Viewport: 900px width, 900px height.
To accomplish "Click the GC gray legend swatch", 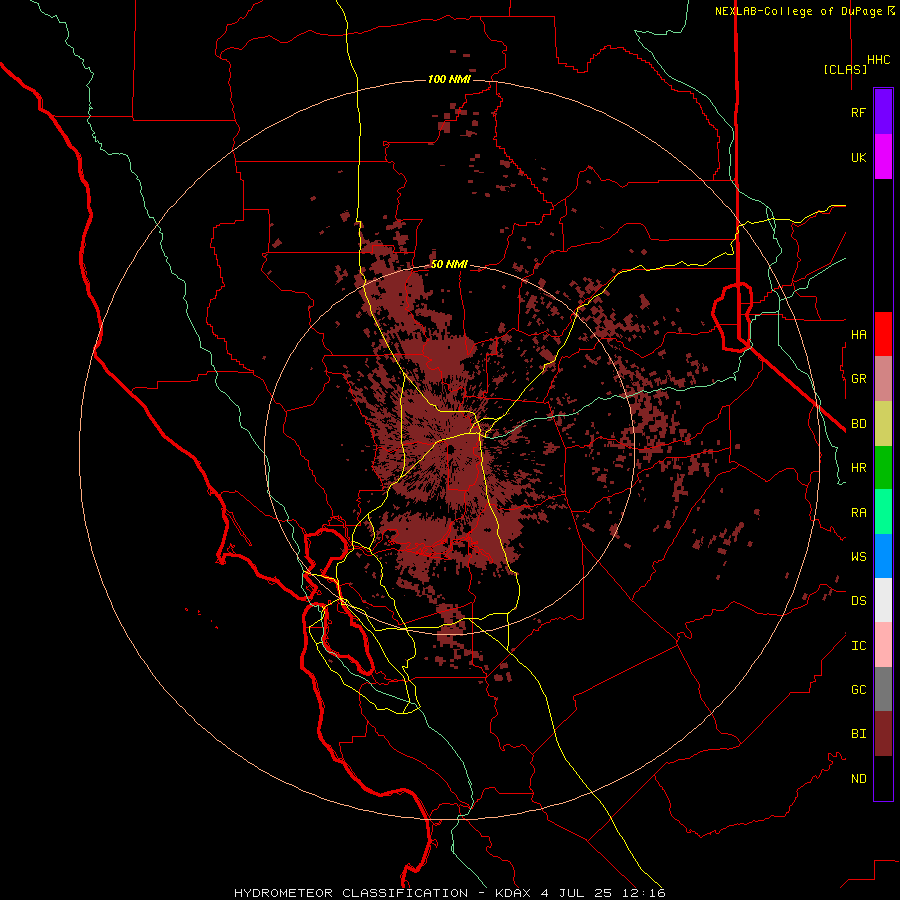I will point(883,689).
